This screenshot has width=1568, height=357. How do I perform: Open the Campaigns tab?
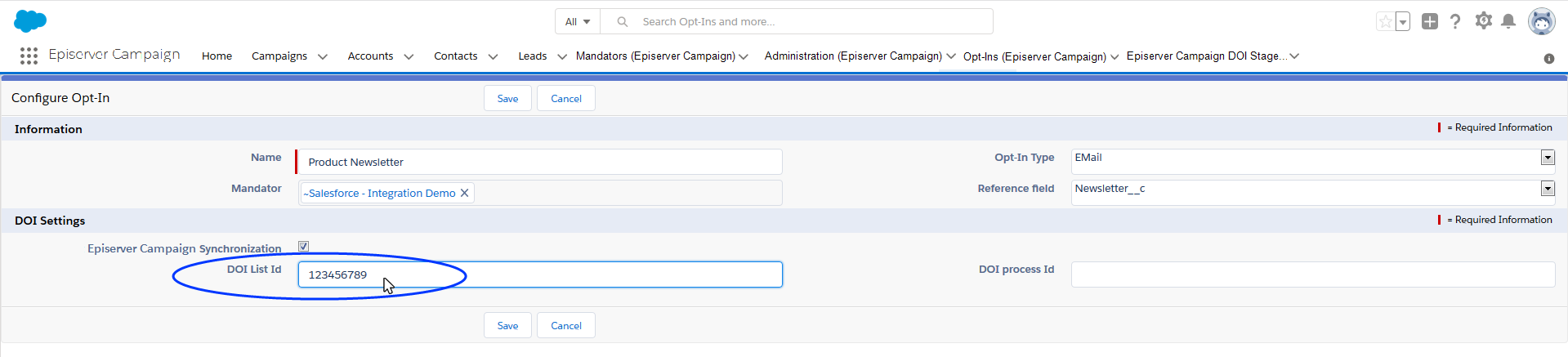click(x=279, y=56)
